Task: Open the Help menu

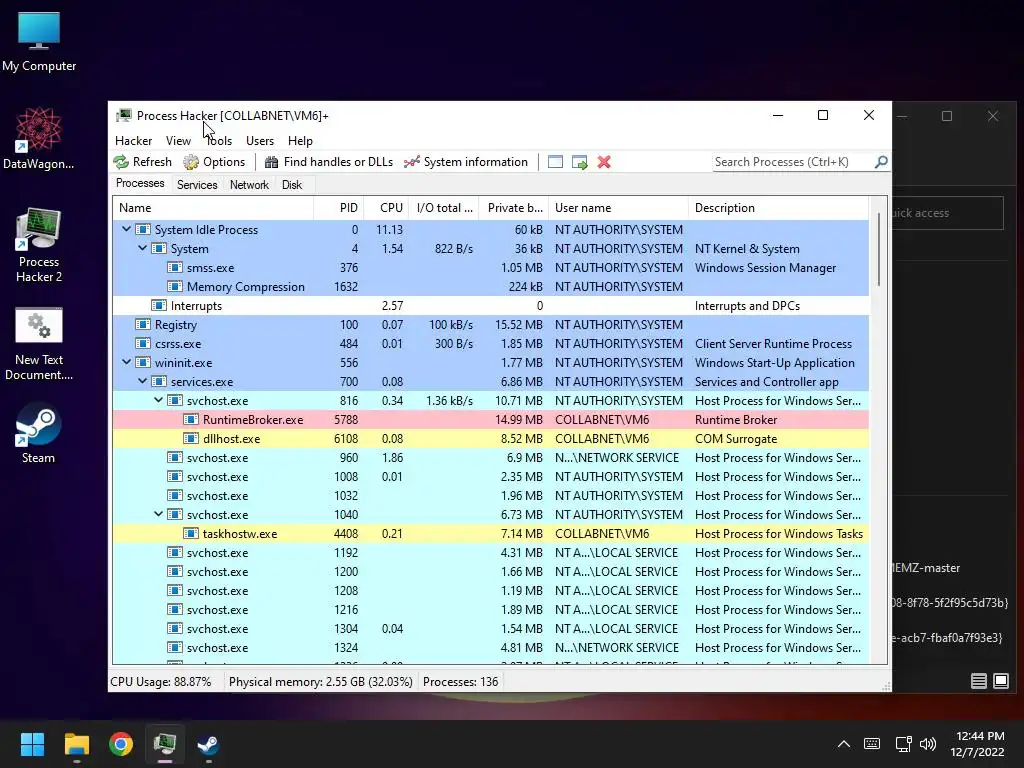Action: pos(300,140)
